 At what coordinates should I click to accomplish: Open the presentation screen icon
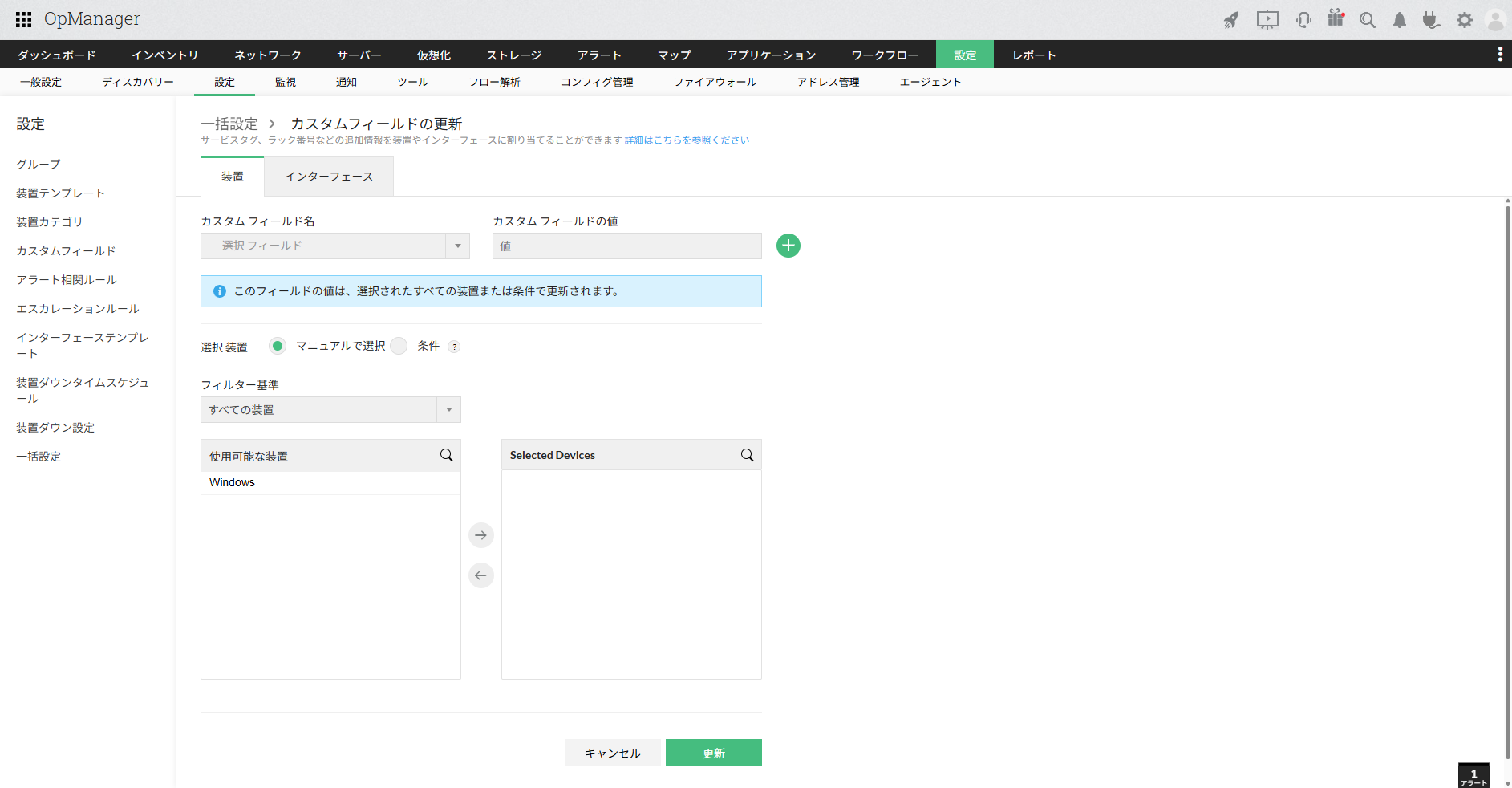click(x=1267, y=20)
